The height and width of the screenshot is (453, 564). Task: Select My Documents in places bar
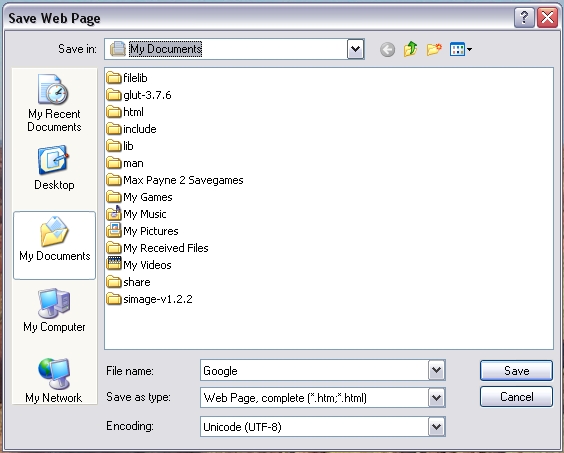click(54, 245)
